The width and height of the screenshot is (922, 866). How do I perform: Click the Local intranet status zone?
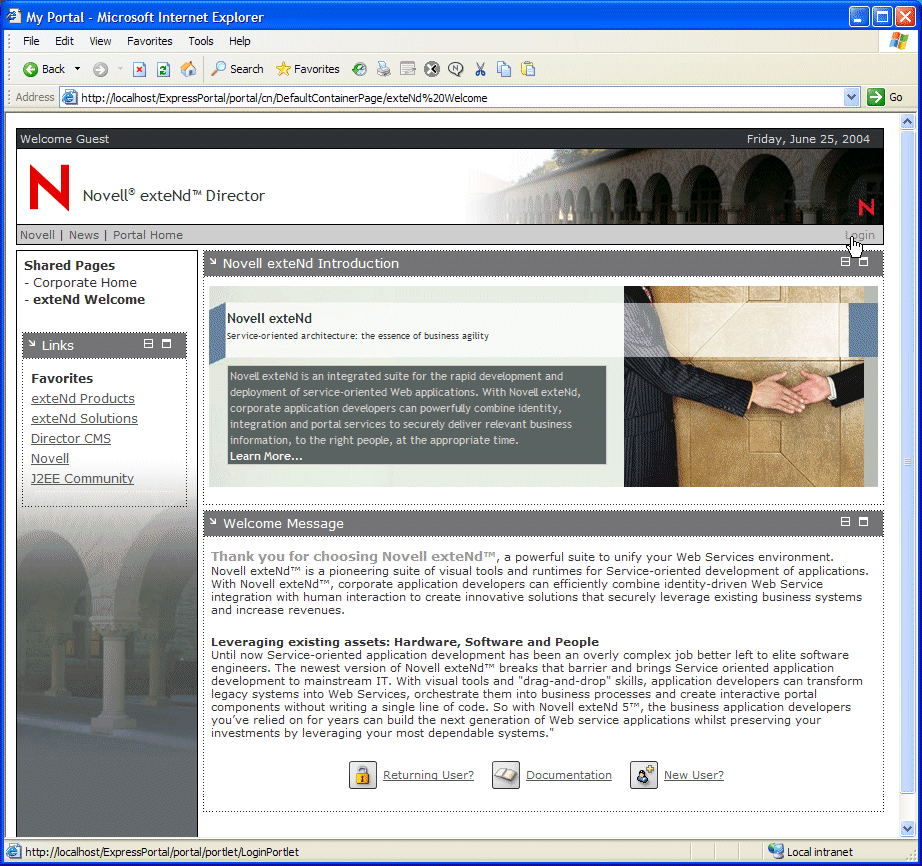pos(811,851)
